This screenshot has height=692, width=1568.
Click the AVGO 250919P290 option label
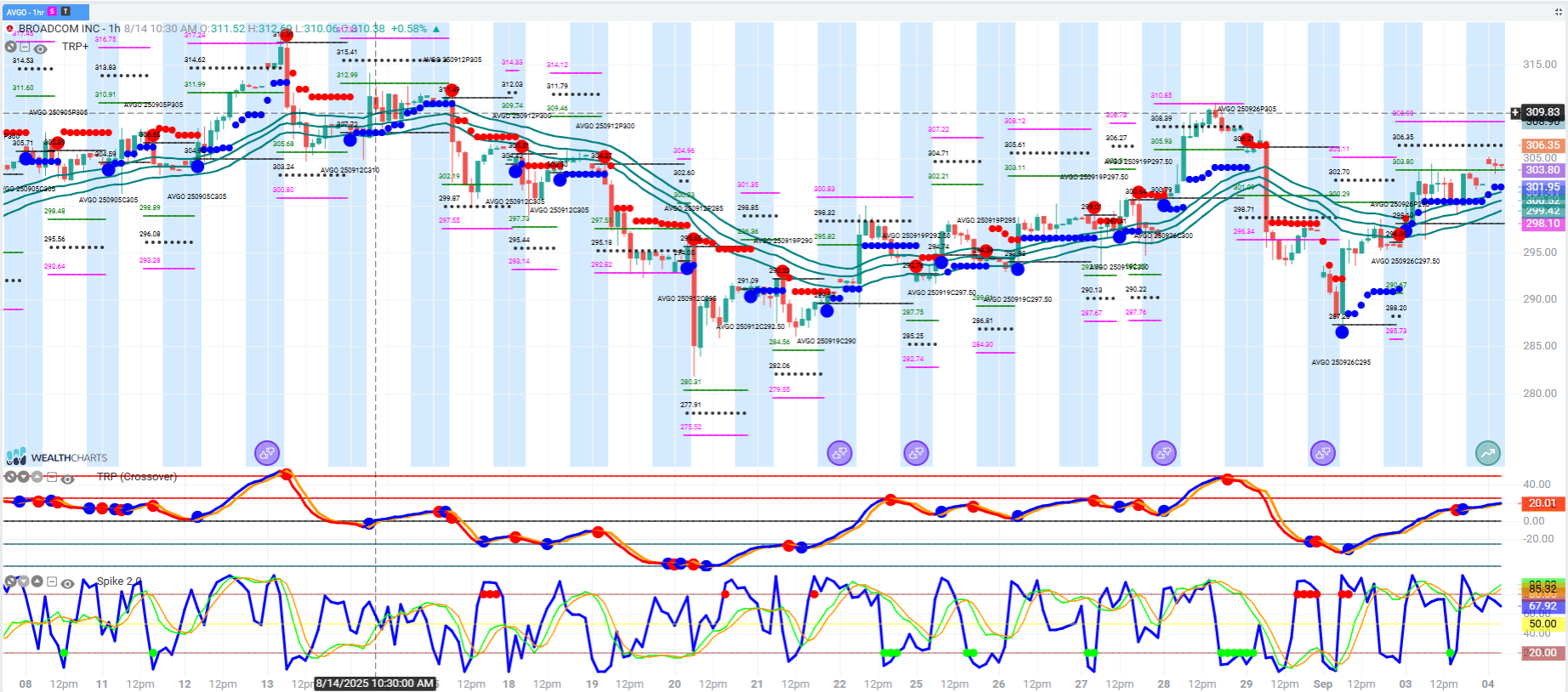783,241
